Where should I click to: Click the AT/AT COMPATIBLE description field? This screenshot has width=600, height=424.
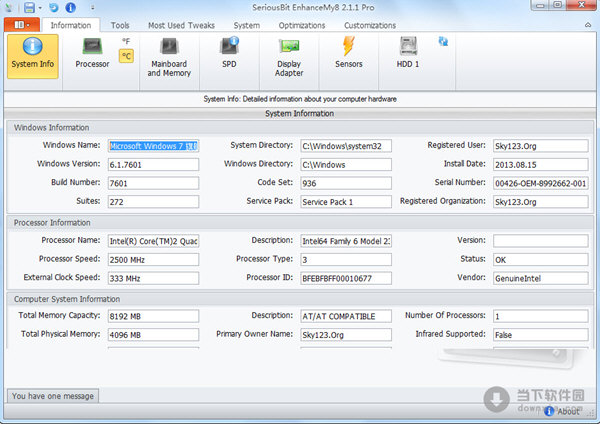(x=346, y=316)
